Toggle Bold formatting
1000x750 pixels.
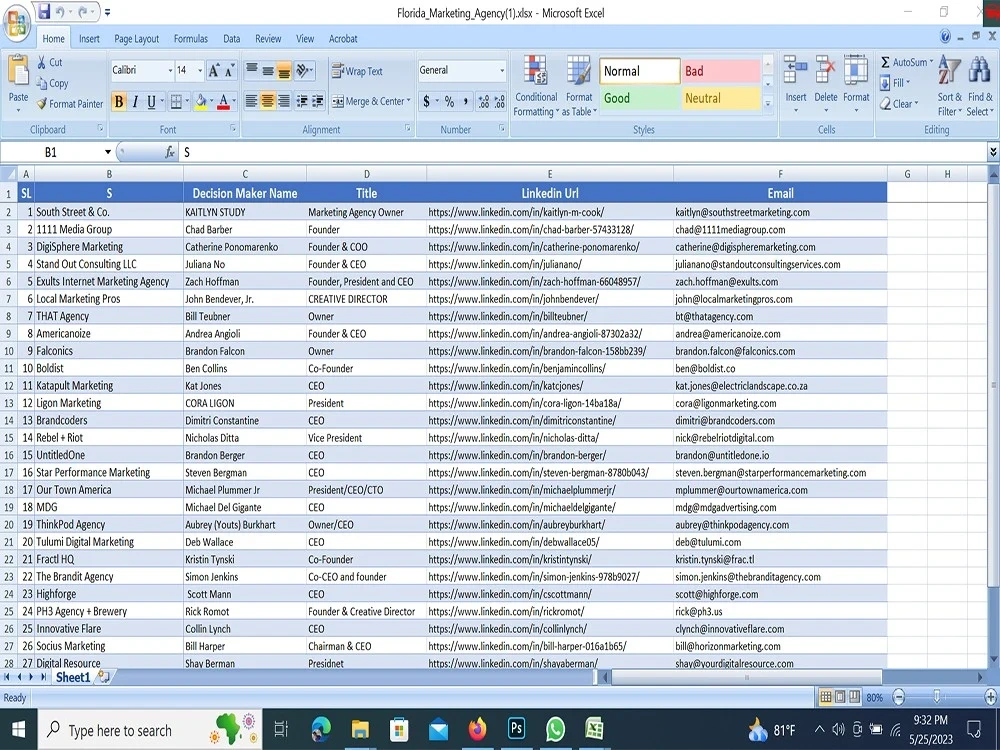coord(119,101)
